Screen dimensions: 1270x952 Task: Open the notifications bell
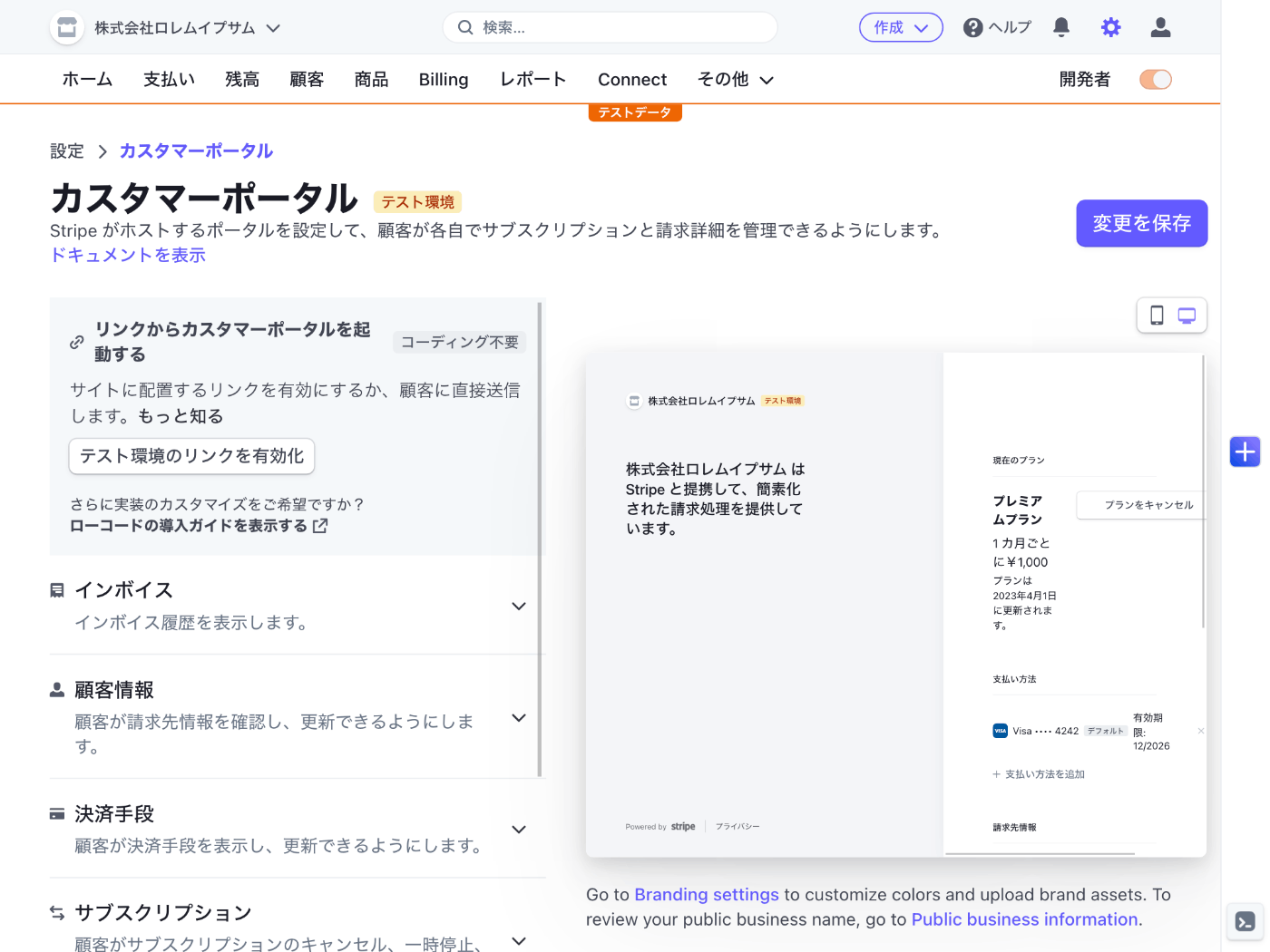[x=1061, y=27]
